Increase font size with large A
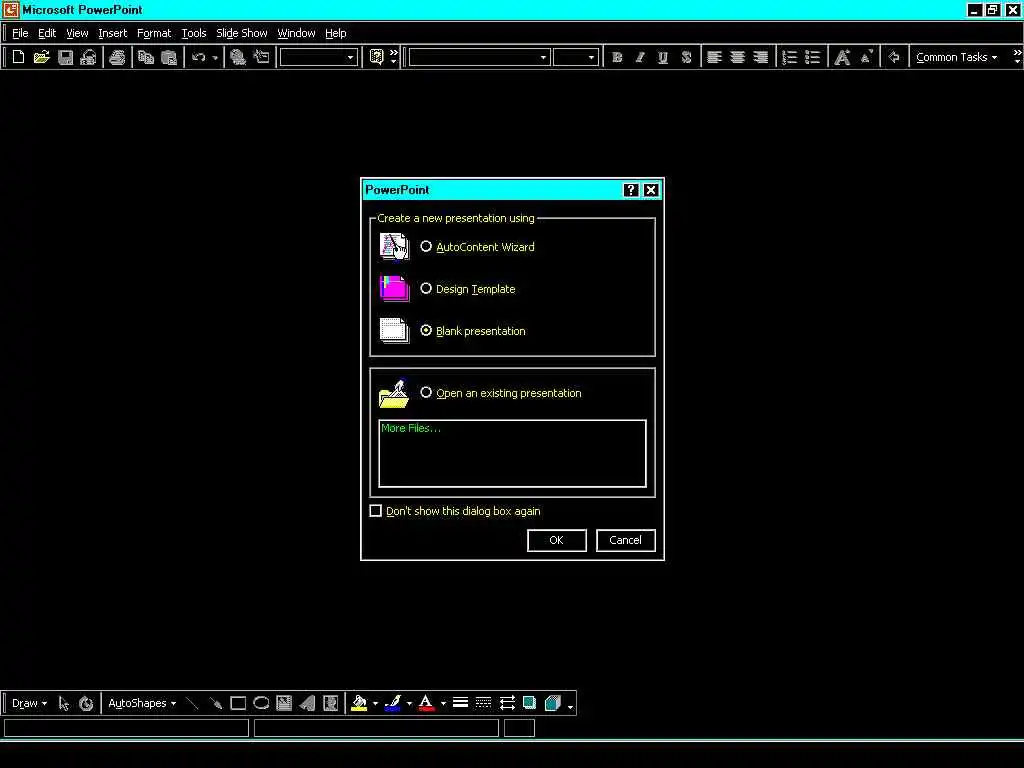Image resolution: width=1024 pixels, height=768 pixels. click(x=842, y=57)
